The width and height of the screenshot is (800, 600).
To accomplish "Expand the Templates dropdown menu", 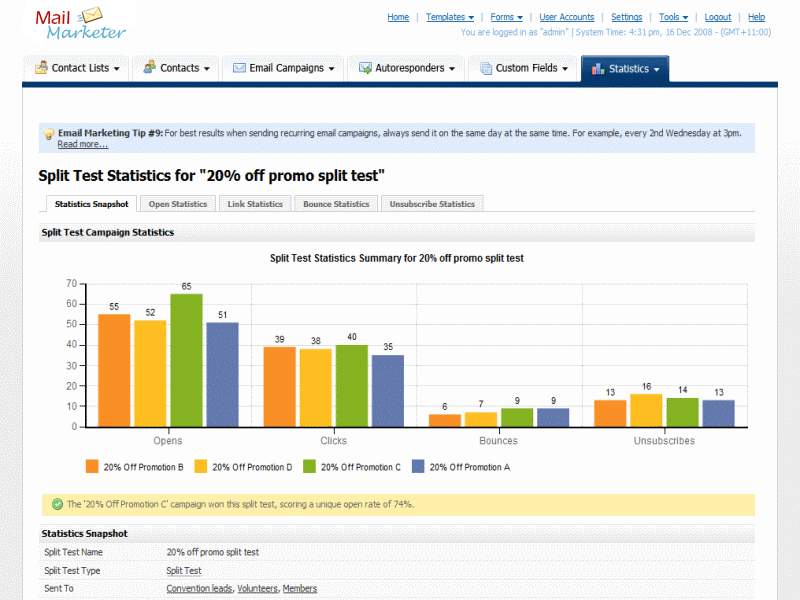I will click(449, 17).
